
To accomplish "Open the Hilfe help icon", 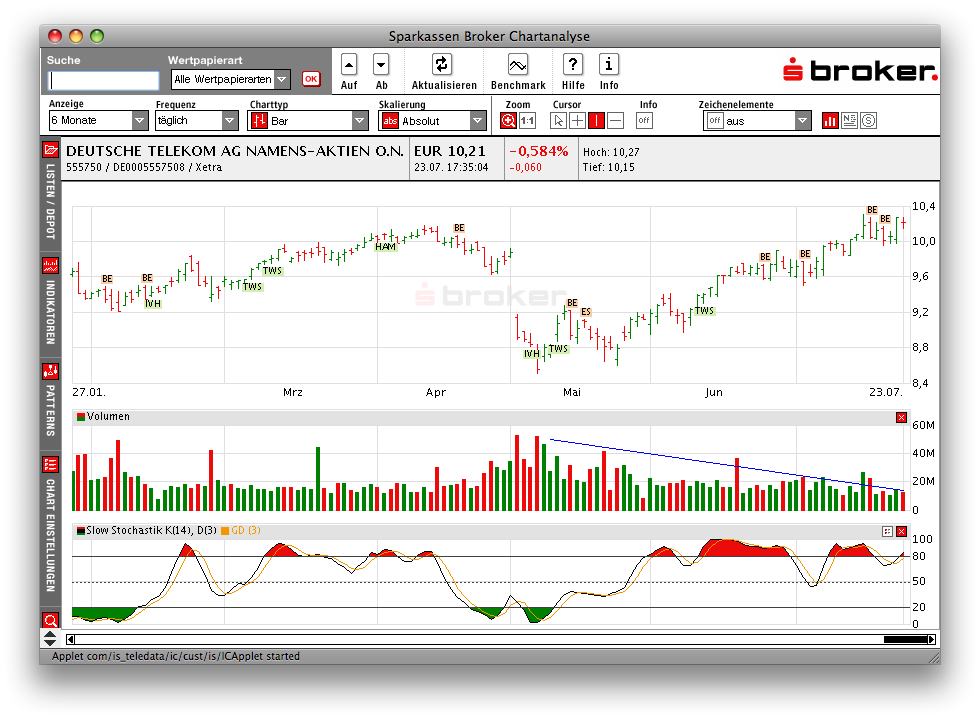I will pyautogui.click(x=573, y=65).
